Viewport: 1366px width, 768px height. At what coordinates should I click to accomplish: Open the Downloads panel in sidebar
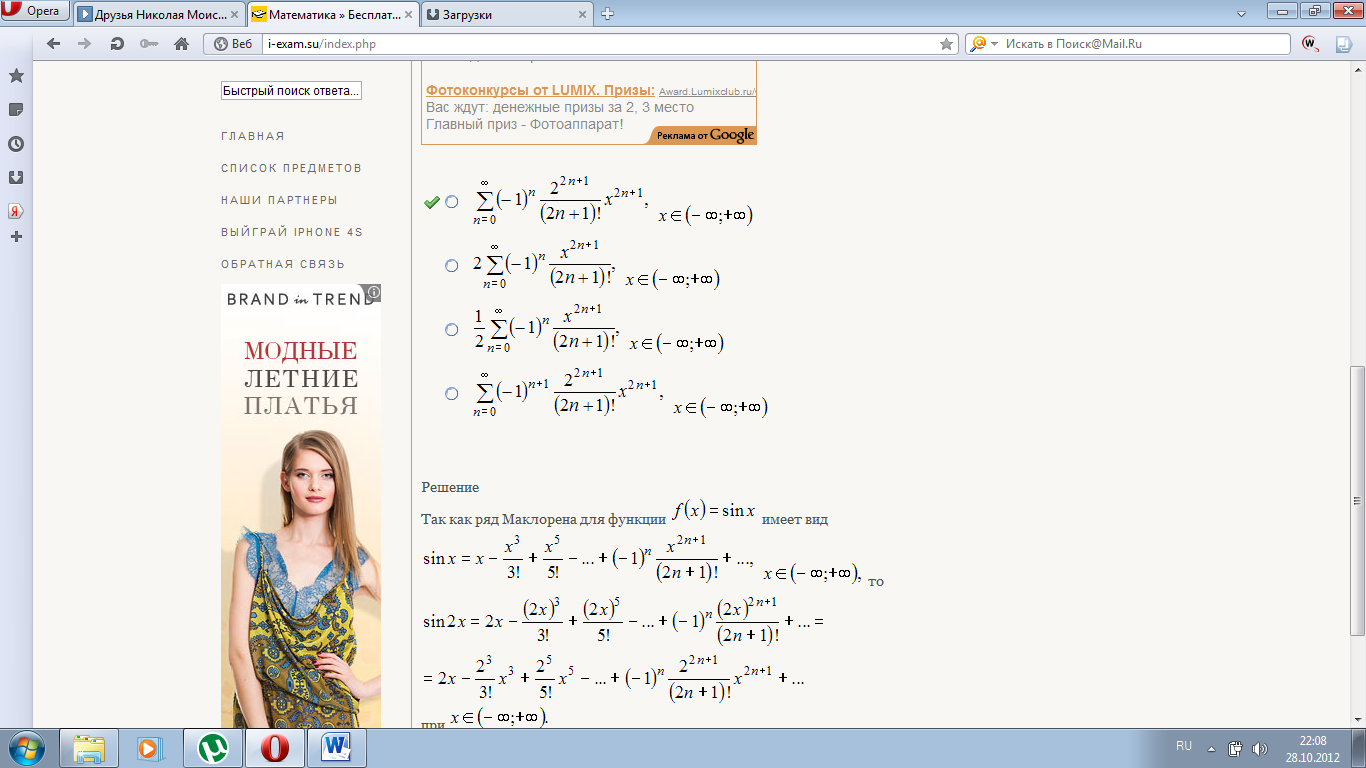16,178
